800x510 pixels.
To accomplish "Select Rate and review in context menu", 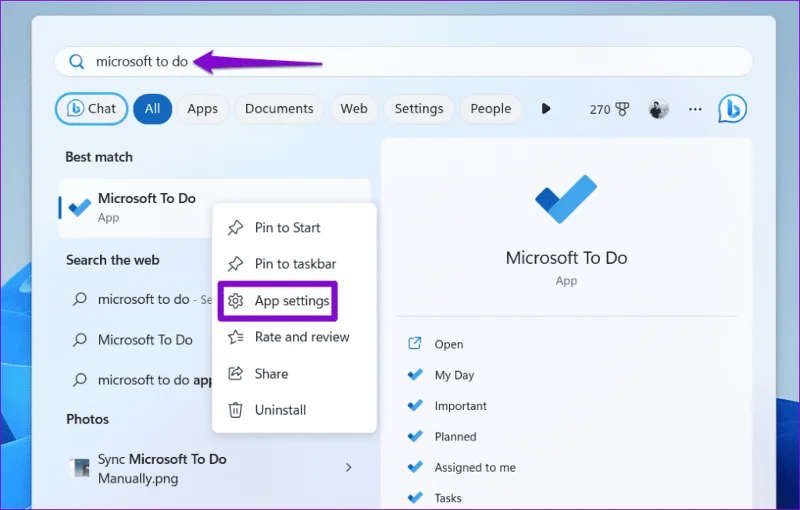I will (294, 337).
